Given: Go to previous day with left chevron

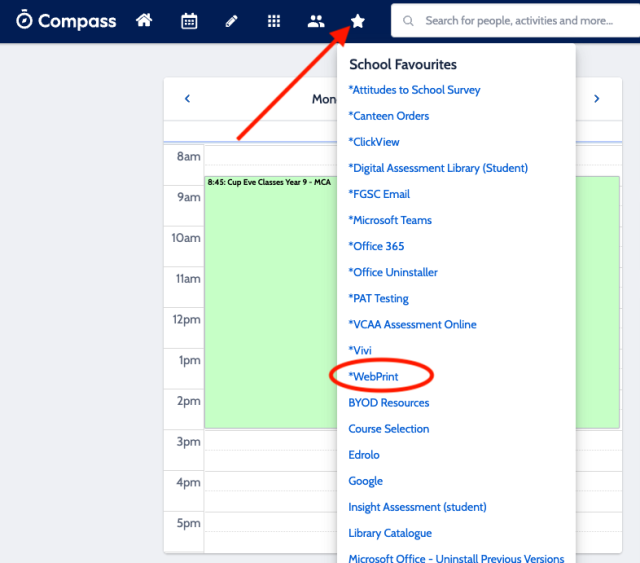Looking at the screenshot, I should click(x=187, y=98).
